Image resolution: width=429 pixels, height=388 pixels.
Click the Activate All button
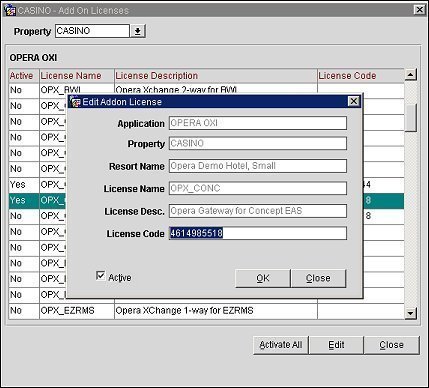coord(281,345)
